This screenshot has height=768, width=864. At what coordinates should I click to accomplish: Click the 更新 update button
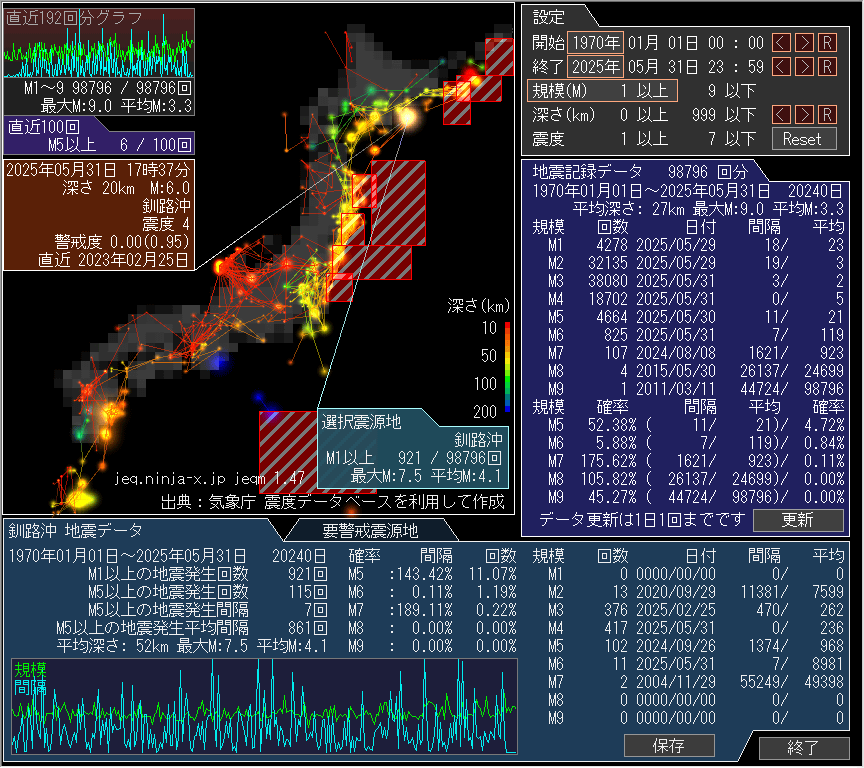coord(798,520)
